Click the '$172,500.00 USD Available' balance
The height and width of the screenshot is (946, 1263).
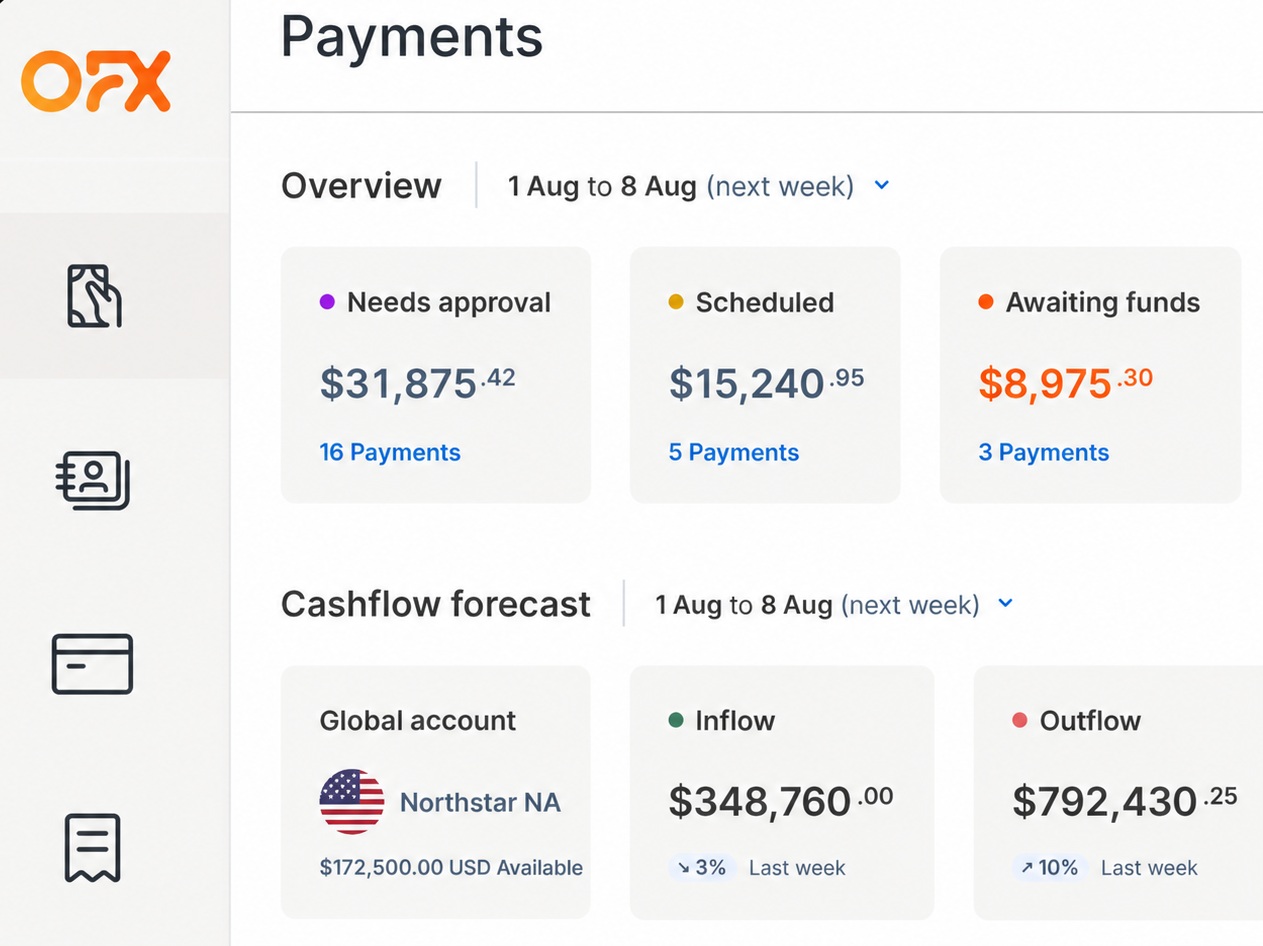(451, 867)
